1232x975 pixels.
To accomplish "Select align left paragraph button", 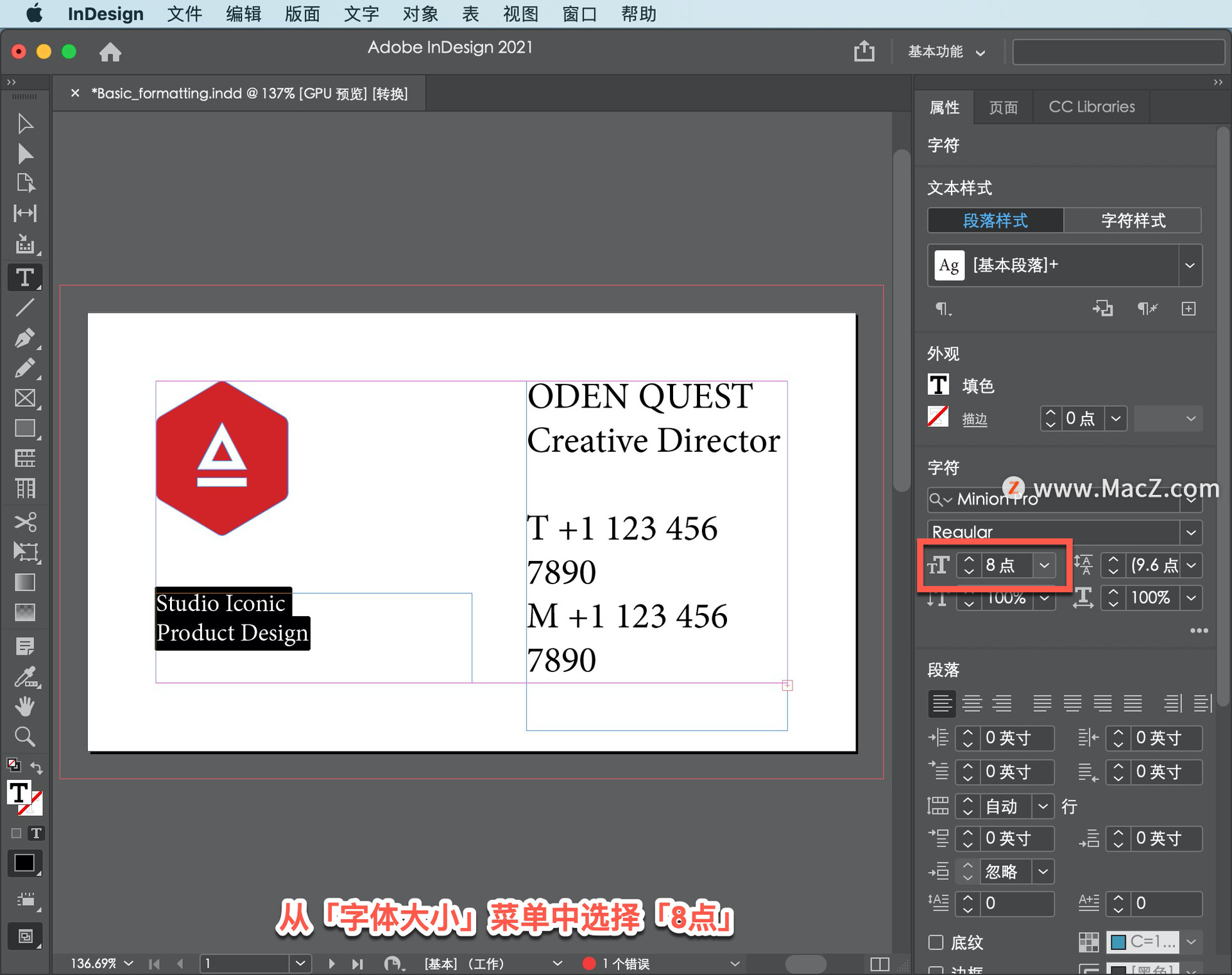I will pos(941,703).
